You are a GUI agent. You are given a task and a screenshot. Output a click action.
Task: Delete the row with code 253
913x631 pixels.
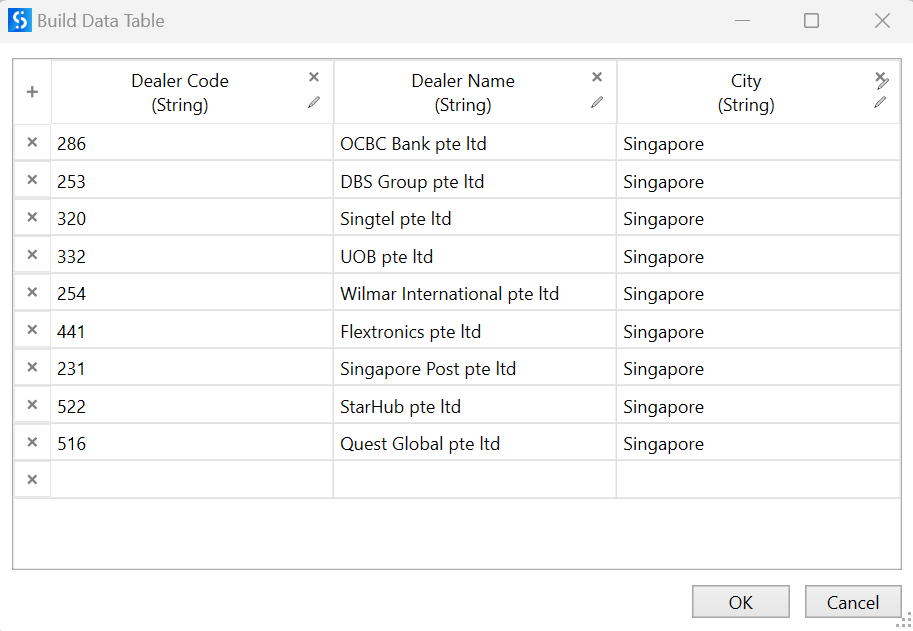click(x=32, y=179)
